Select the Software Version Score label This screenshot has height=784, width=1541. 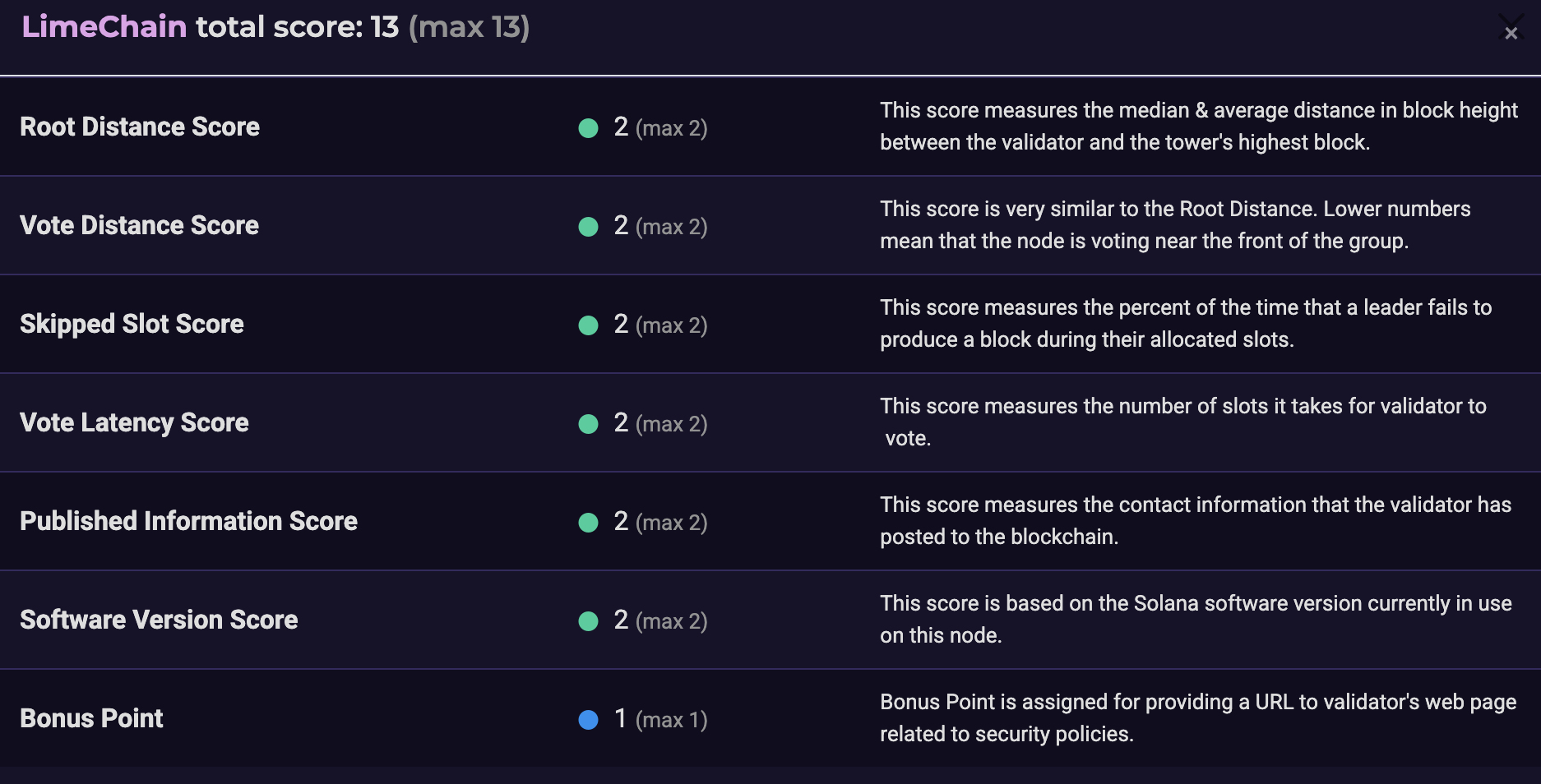[x=159, y=620]
